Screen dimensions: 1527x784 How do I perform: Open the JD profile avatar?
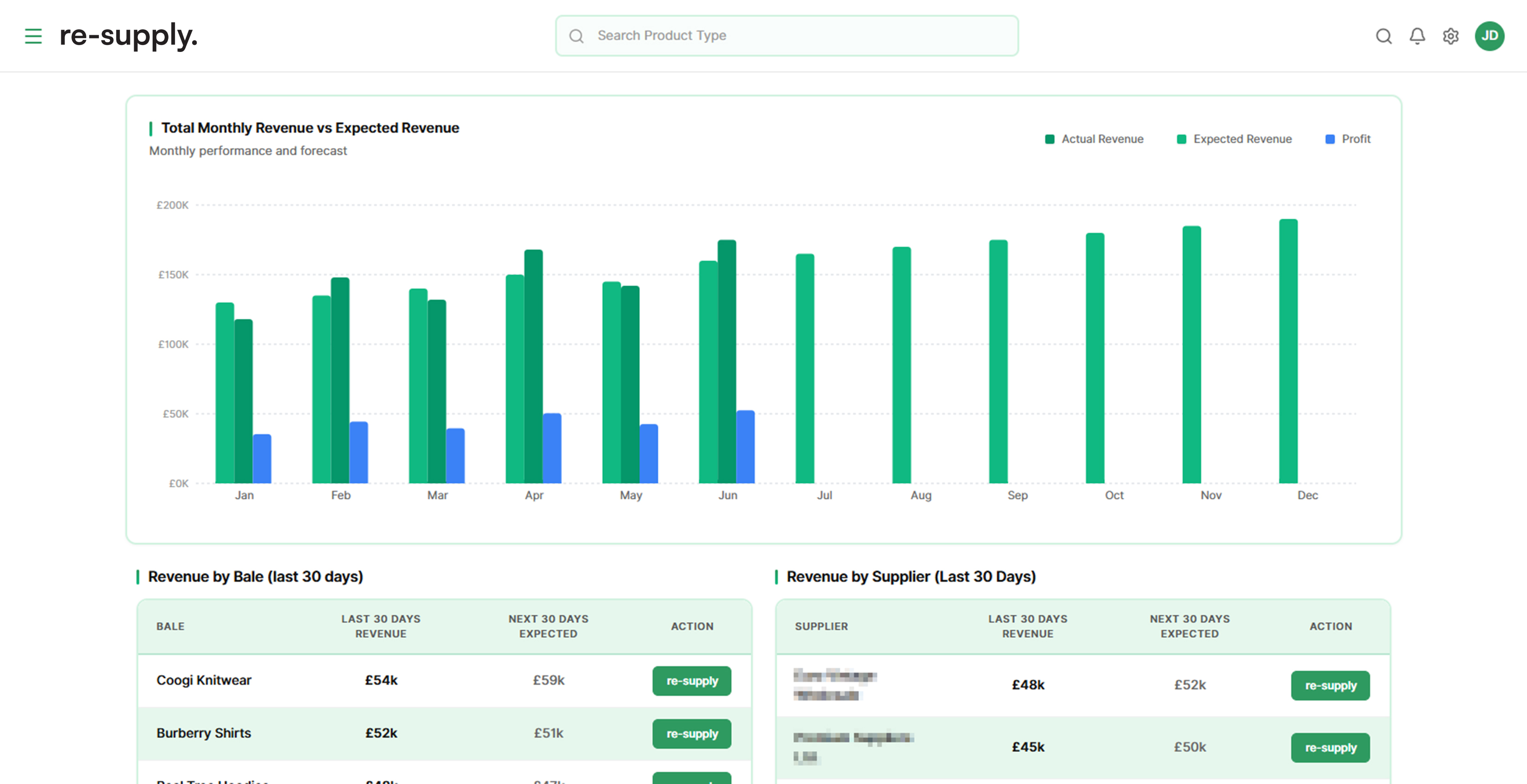point(1490,36)
